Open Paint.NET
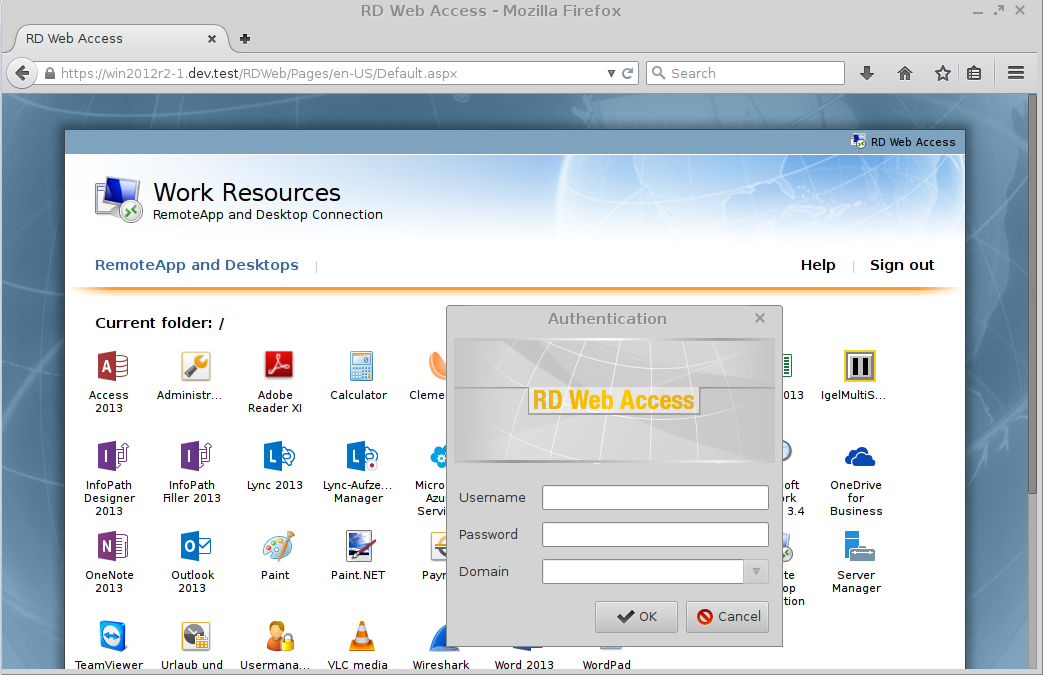1043x675 pixels. pyautogui.click(x=358, y=546)
